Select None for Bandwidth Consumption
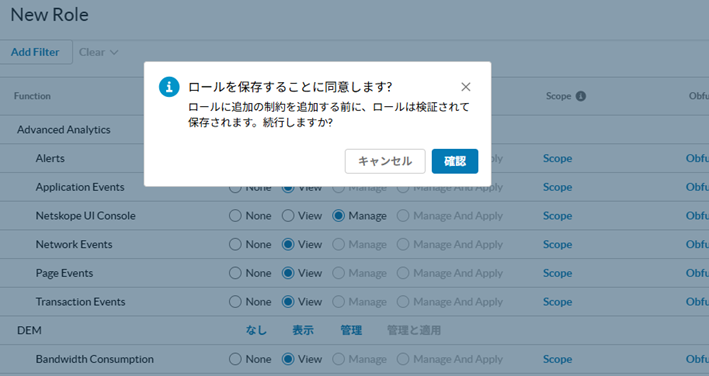709x376 pixels. [x=235, y=359]
